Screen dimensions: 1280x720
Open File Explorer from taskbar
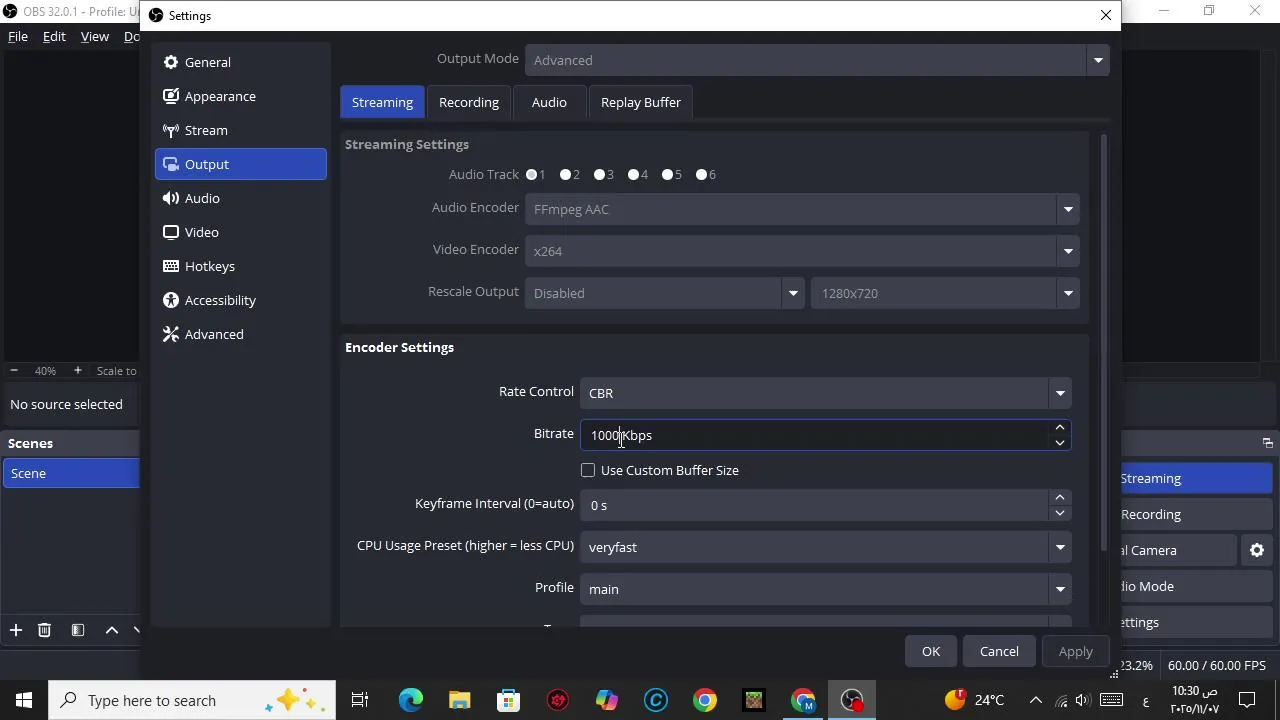pos(460,700)
